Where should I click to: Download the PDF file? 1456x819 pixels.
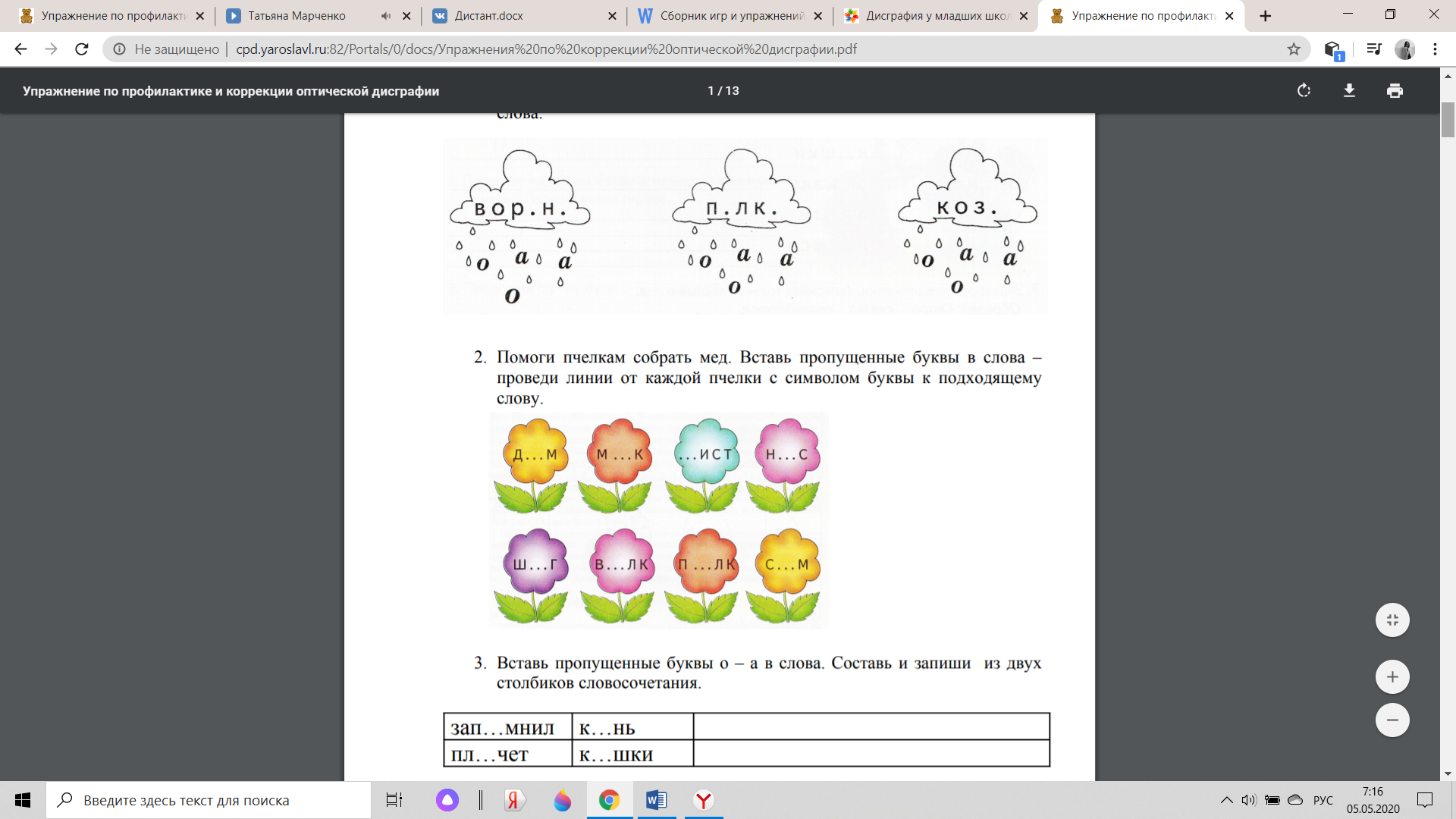(1349, 91)
